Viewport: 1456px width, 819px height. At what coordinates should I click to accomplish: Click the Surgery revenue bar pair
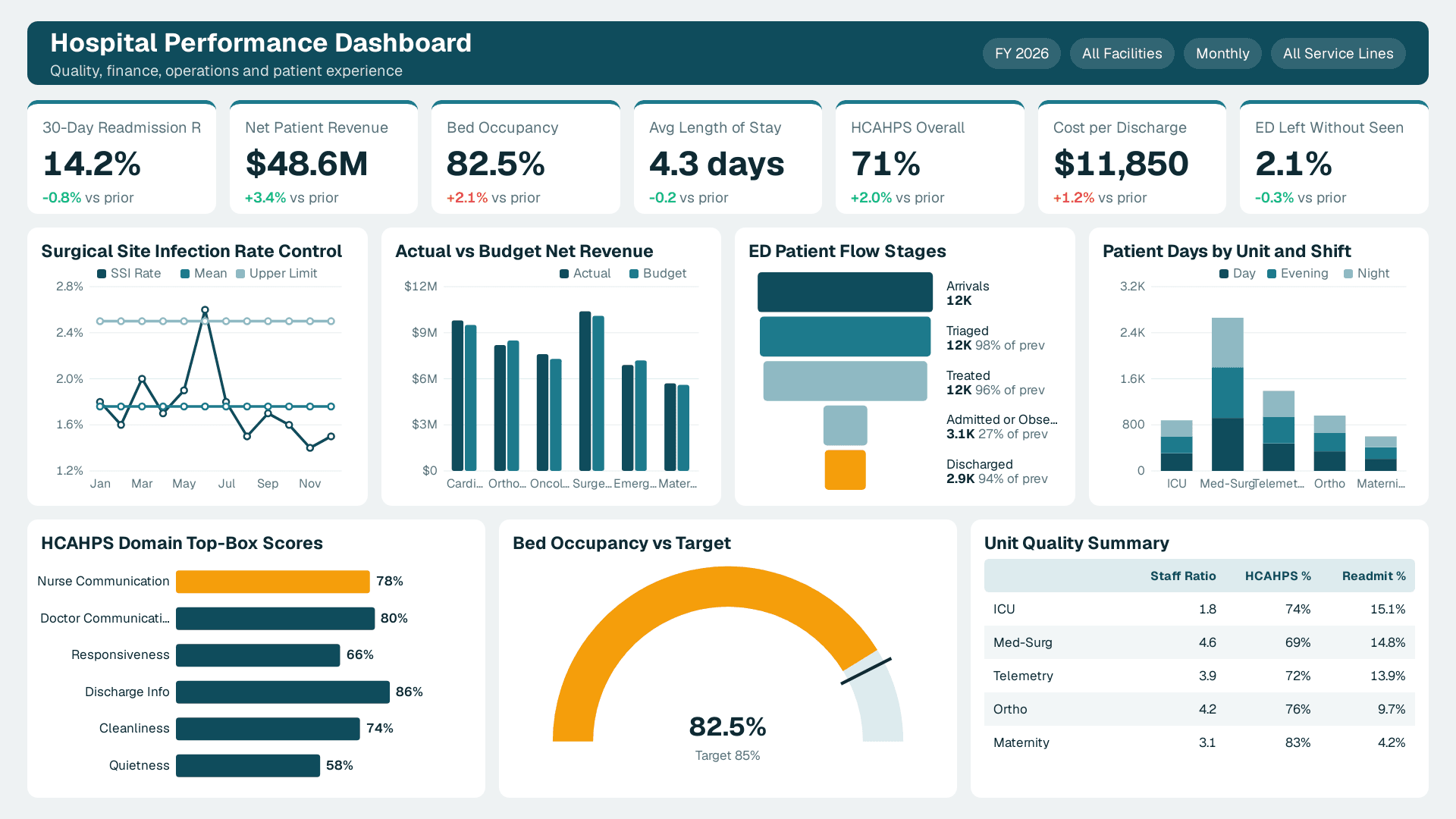[x=591, y=391]
